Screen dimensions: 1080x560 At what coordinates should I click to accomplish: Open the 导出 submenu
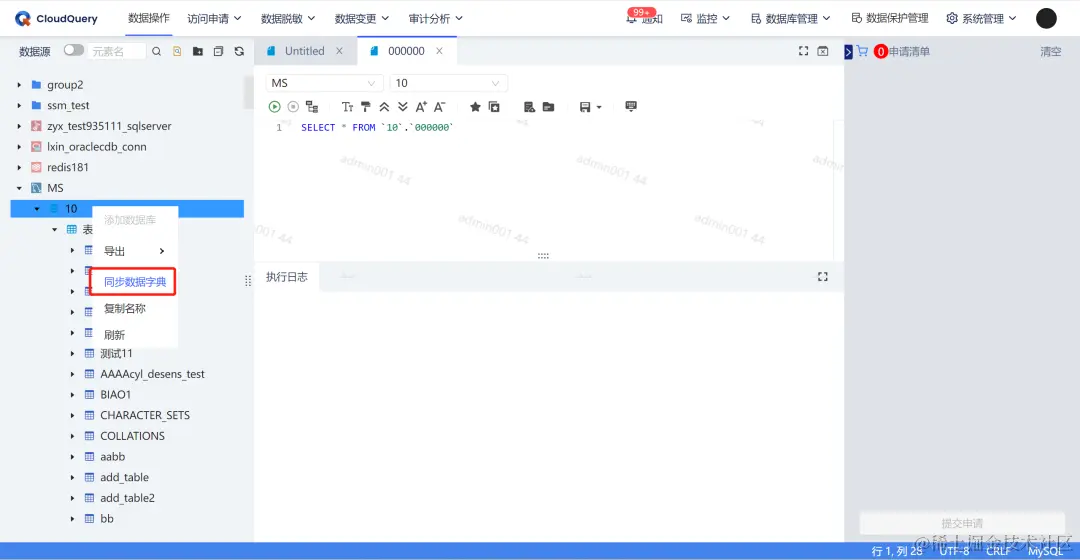click(x=135, y=251)
